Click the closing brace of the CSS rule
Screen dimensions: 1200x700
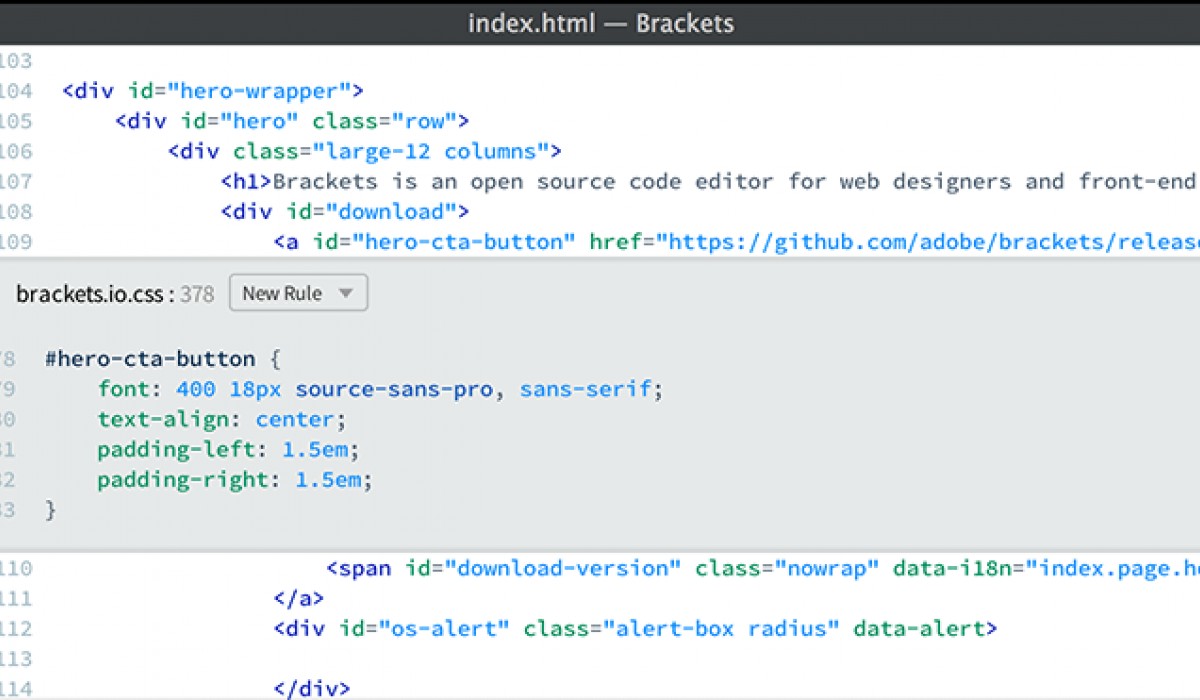[51, 509]
